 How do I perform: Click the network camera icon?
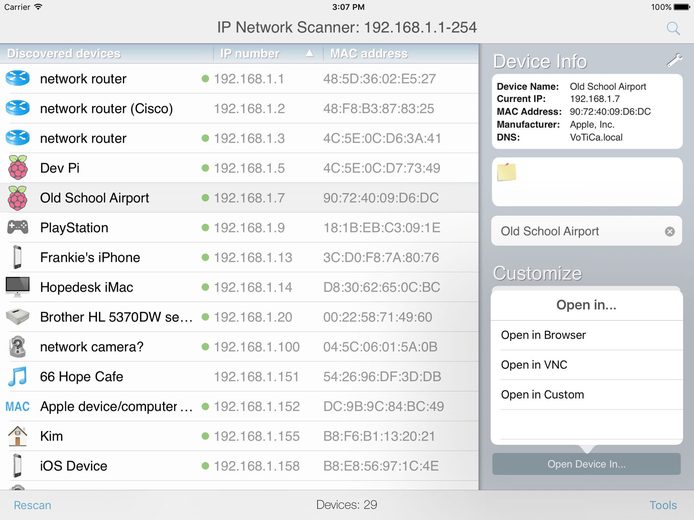18,347
